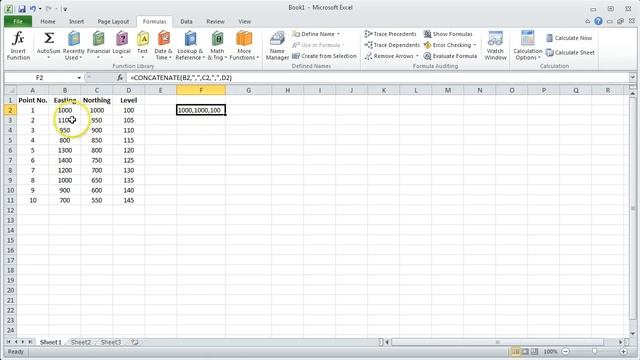Select row 2 header

click(x=11, y=110)
